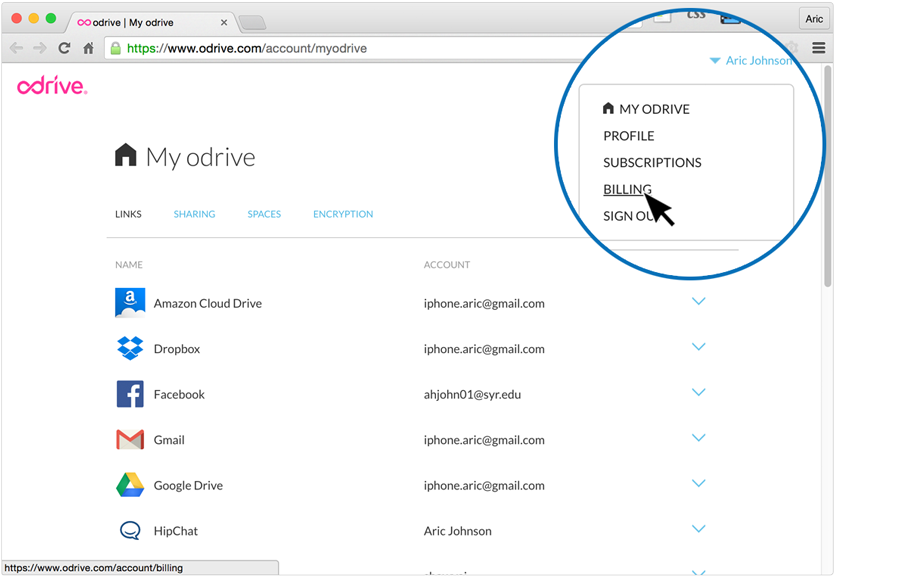Click the SSL padlock icon
The width and height of the screenshot is (900, 582).
point(115,48)
